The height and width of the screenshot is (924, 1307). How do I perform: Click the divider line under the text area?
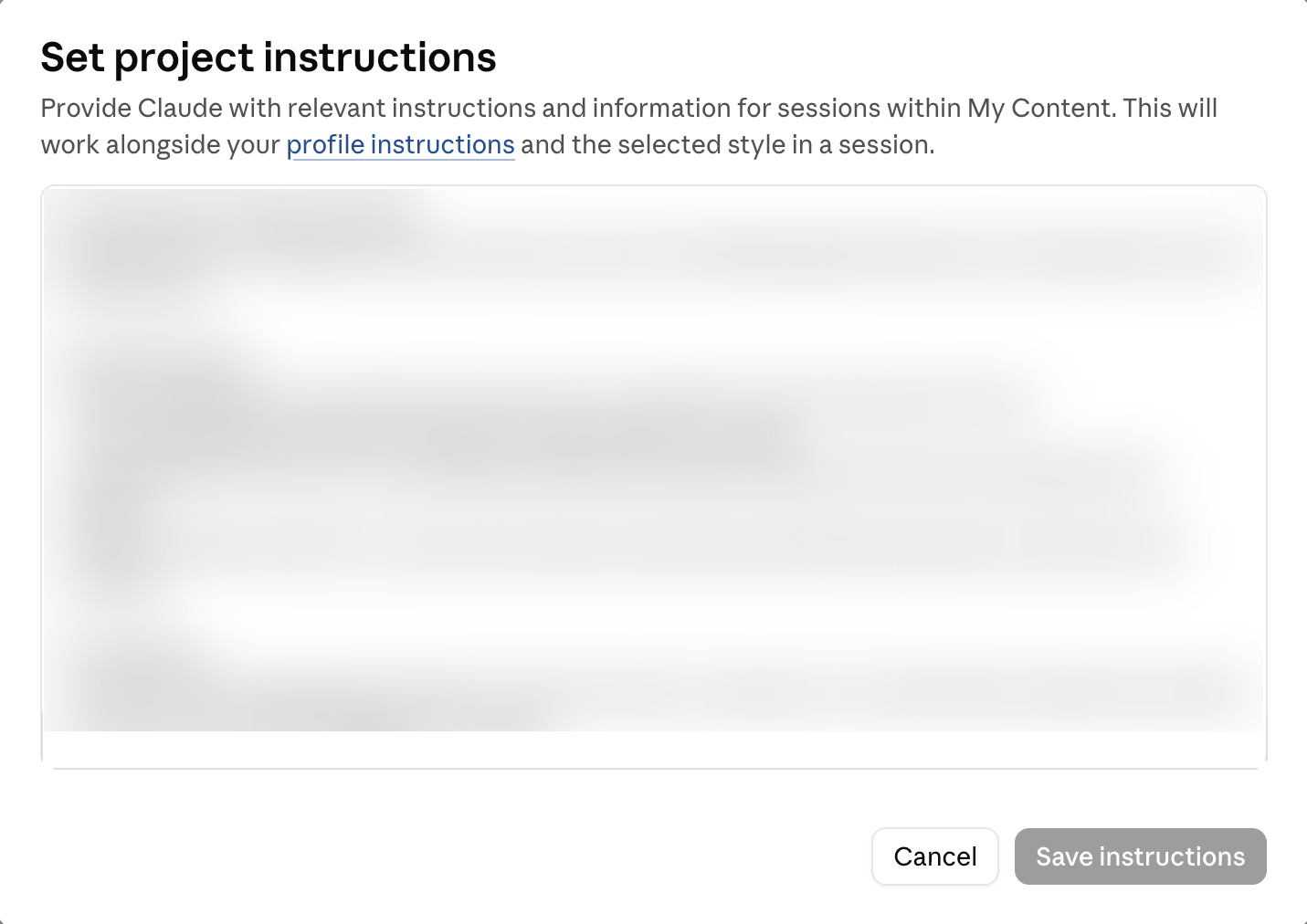point(656,769)
